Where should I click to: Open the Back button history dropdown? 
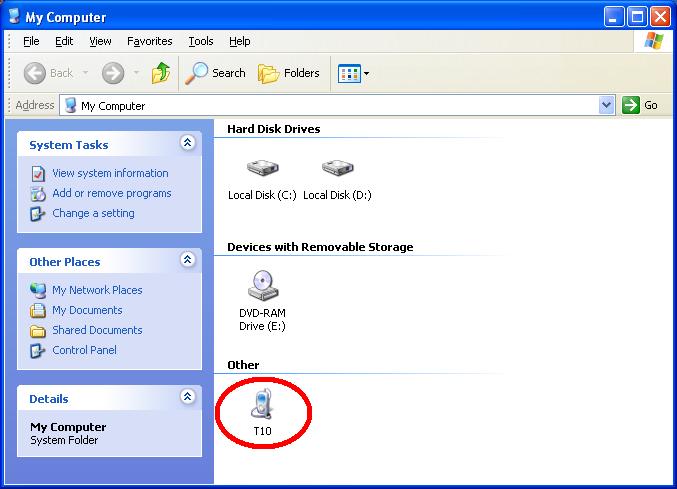pyautogui.click(x=86, y=73)
